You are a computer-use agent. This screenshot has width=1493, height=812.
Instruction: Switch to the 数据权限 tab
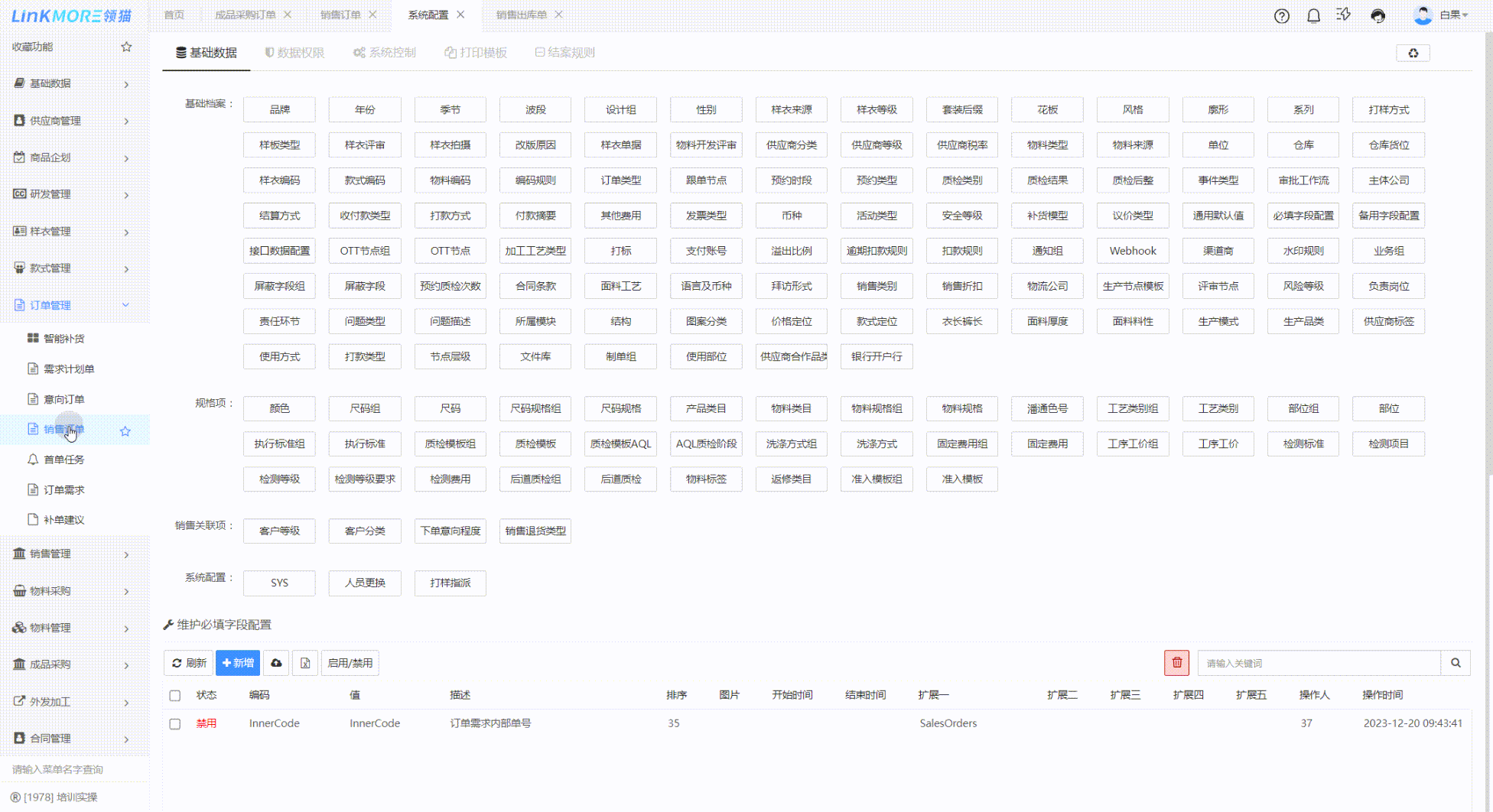tap(294, 53)
